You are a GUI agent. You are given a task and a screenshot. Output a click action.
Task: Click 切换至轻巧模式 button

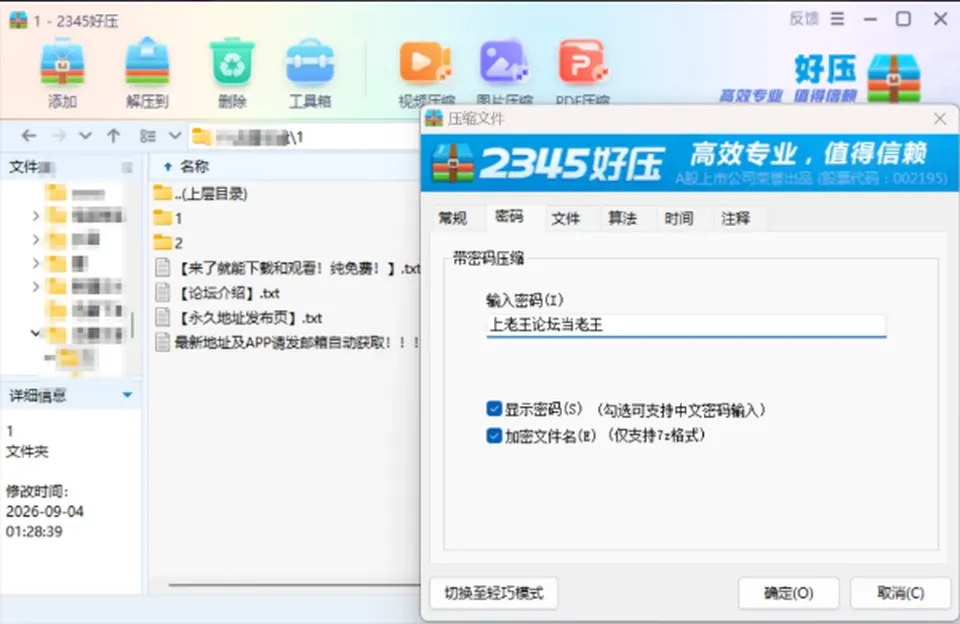coord(493,593)
